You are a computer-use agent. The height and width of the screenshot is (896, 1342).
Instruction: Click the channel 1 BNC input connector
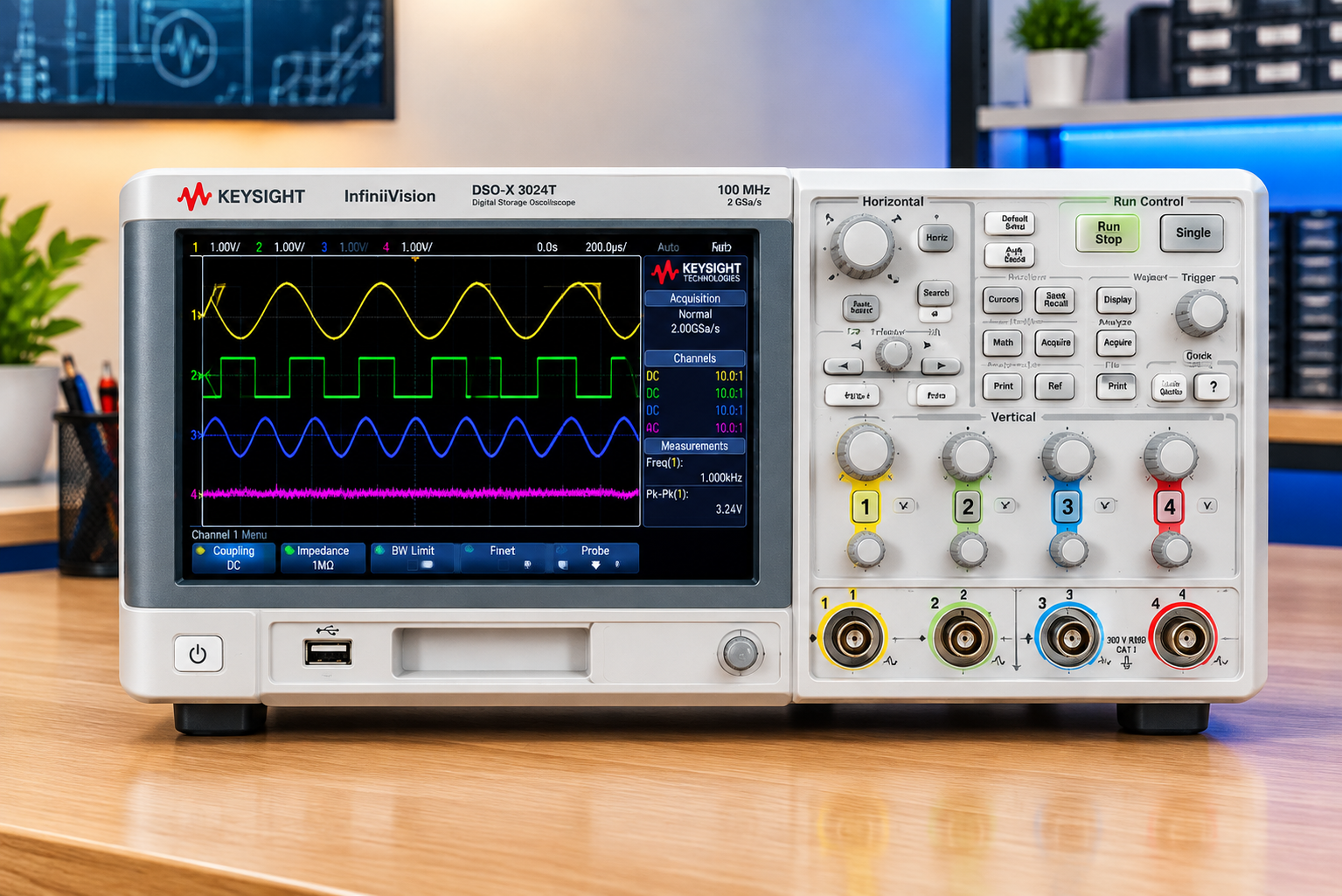[852, 638]
